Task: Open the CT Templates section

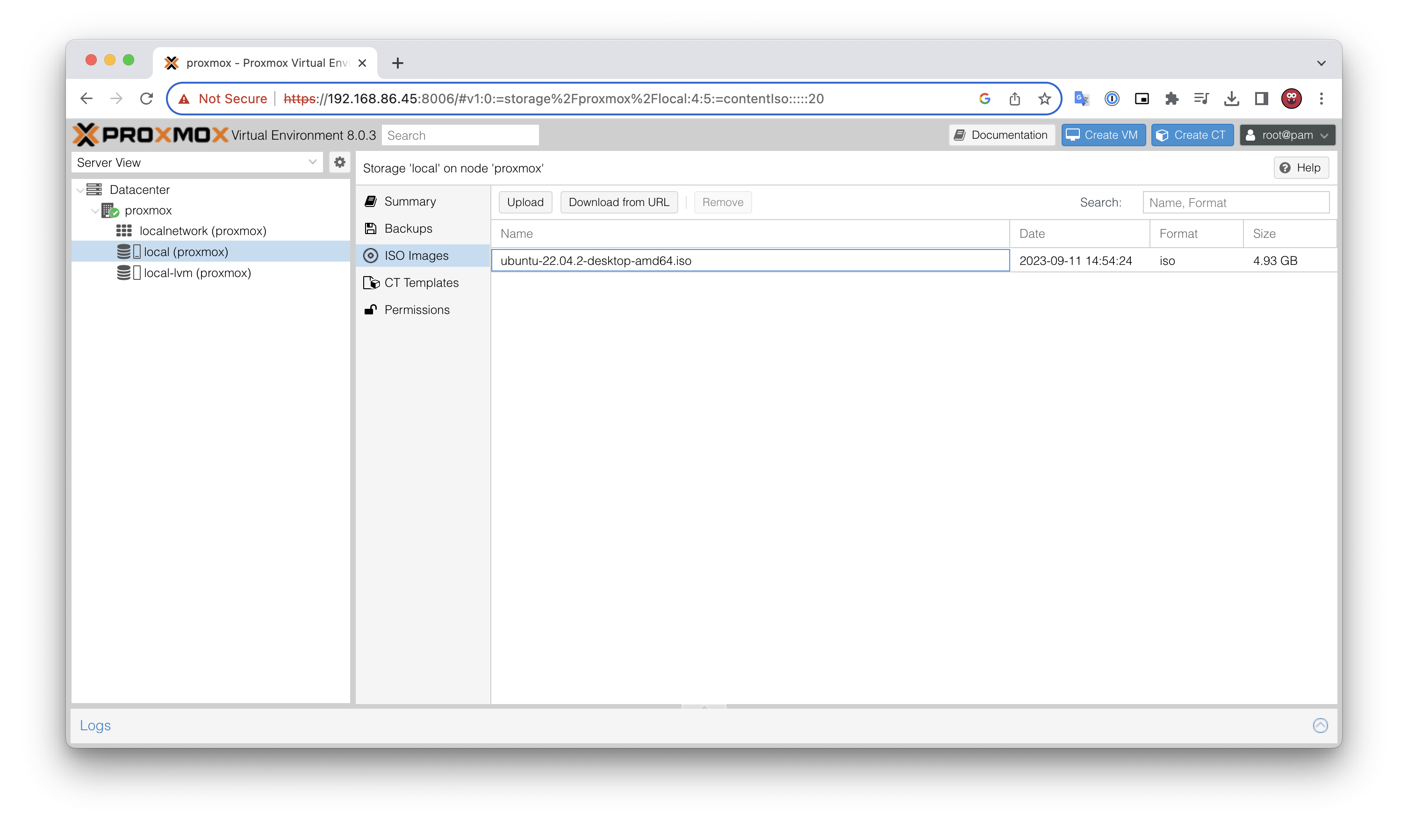Action: (421, 283)
